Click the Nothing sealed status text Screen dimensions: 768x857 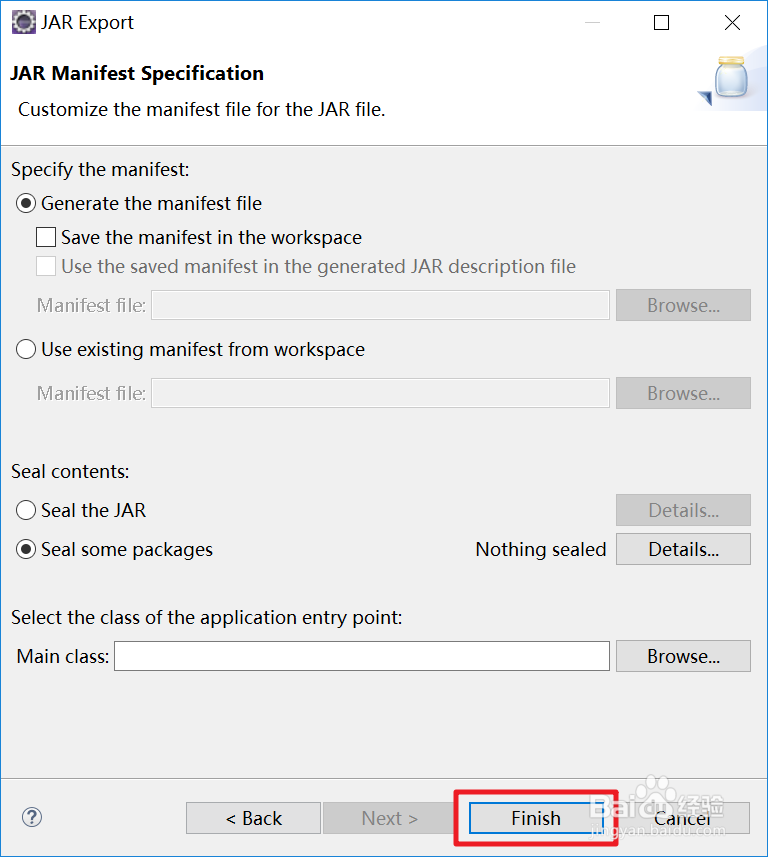tap(540, 549)
